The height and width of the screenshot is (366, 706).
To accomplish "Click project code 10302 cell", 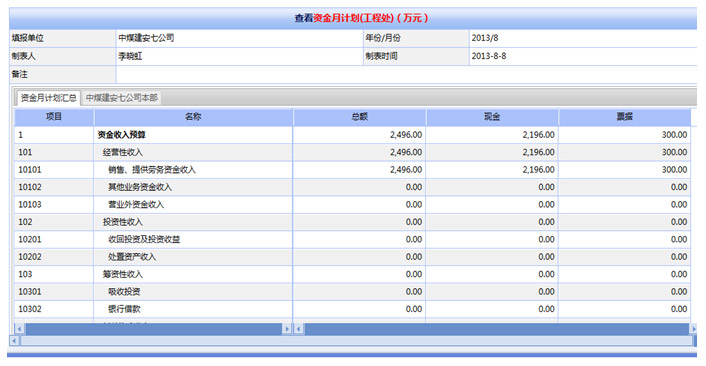I will coord(54,309).
